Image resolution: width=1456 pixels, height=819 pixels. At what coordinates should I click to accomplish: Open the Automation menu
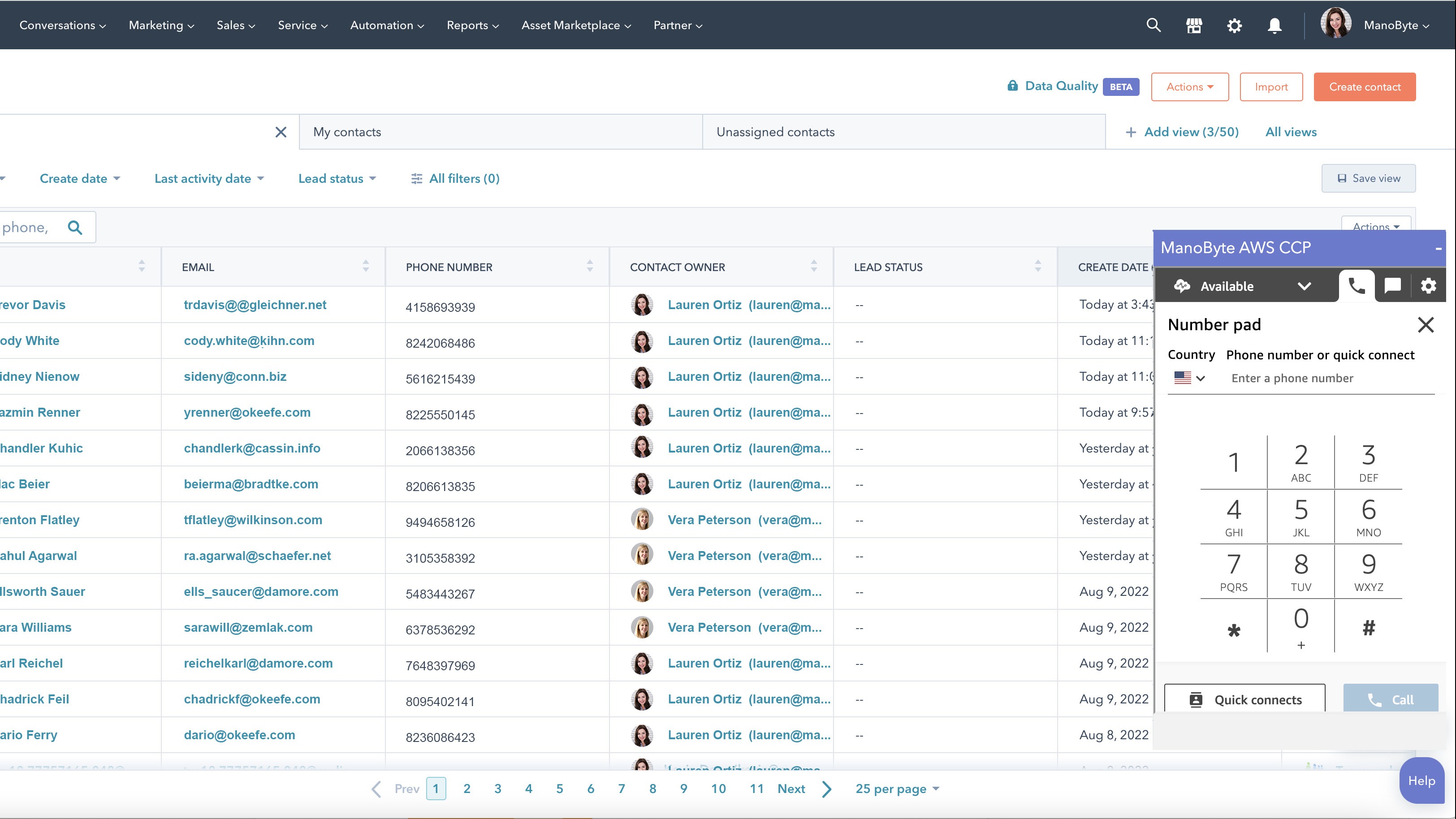pos(386,25)
